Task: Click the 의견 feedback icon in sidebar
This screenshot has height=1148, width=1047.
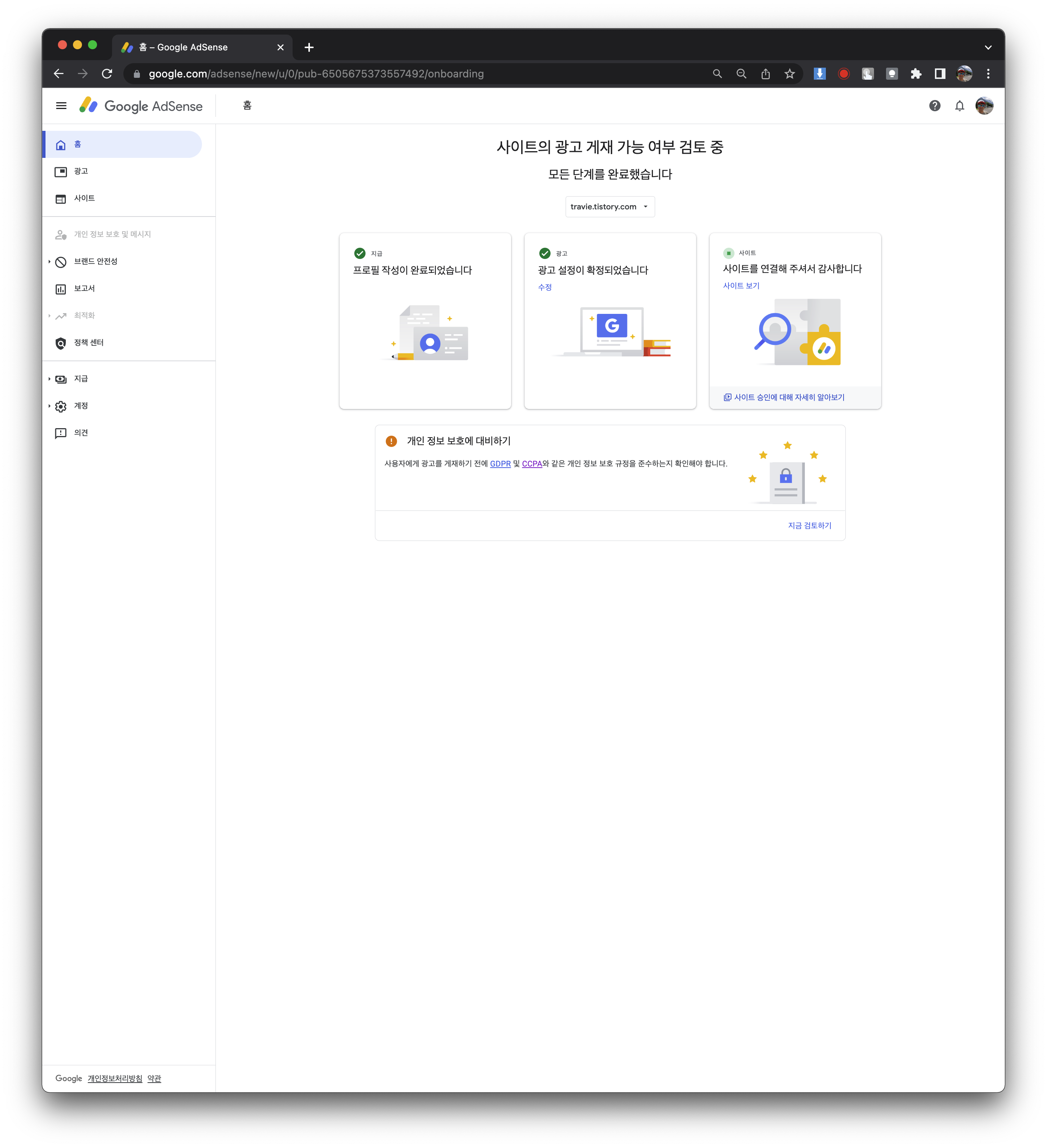Action: click(x=61, y=433)
